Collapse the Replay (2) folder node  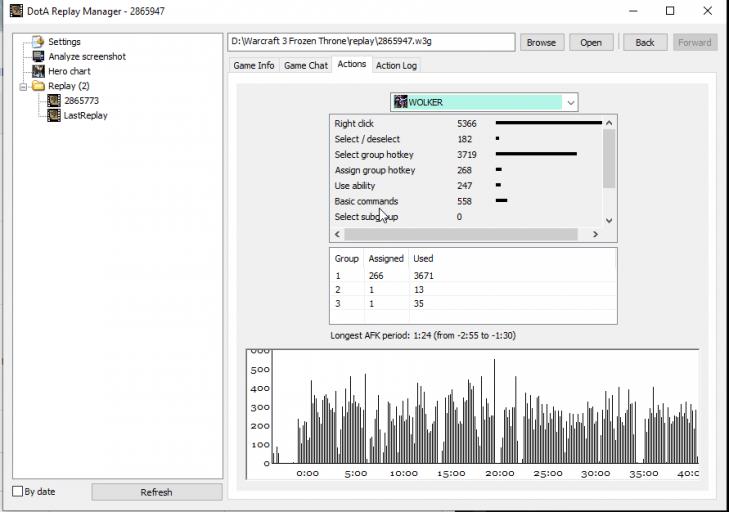pyautogui.click(x=23, y=86)
